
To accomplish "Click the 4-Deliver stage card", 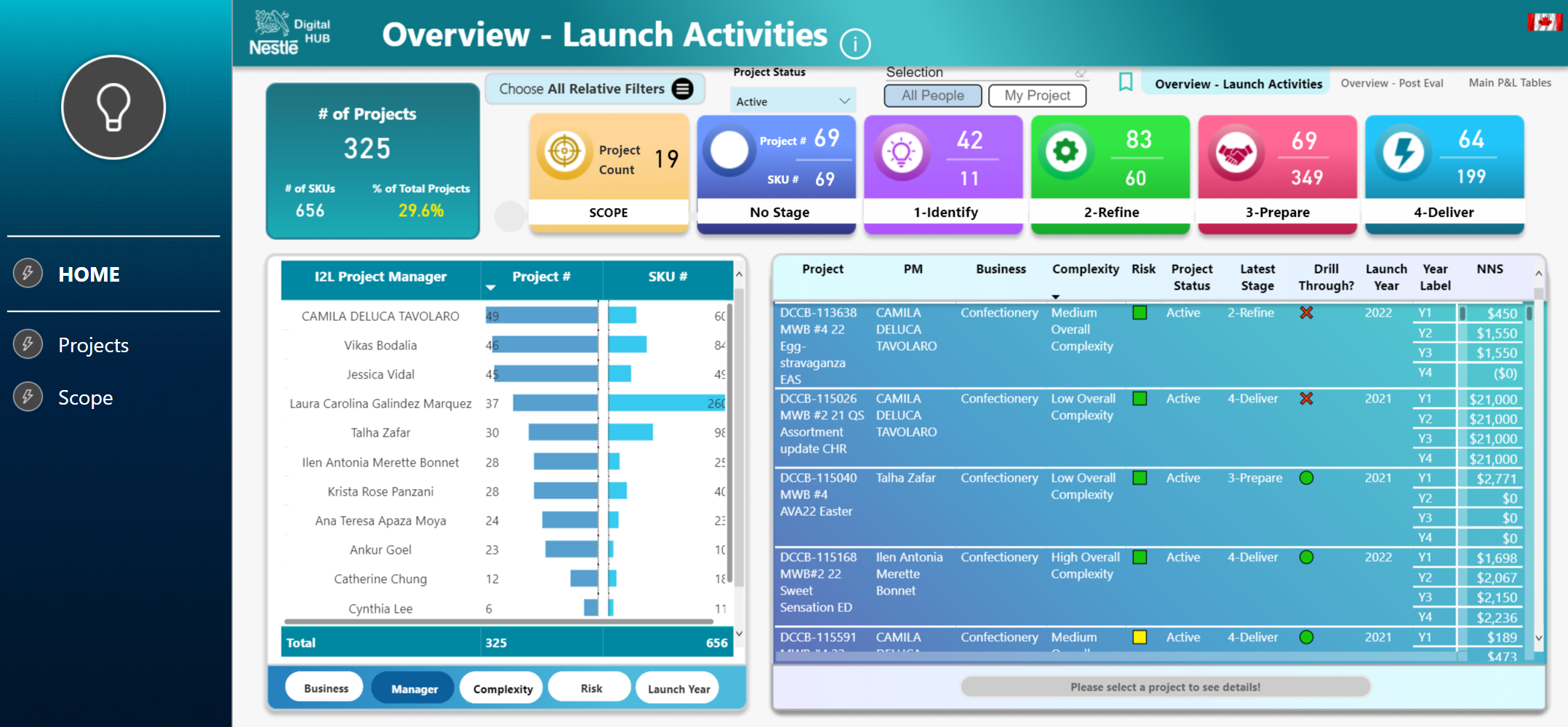I will click(1444, 175).
